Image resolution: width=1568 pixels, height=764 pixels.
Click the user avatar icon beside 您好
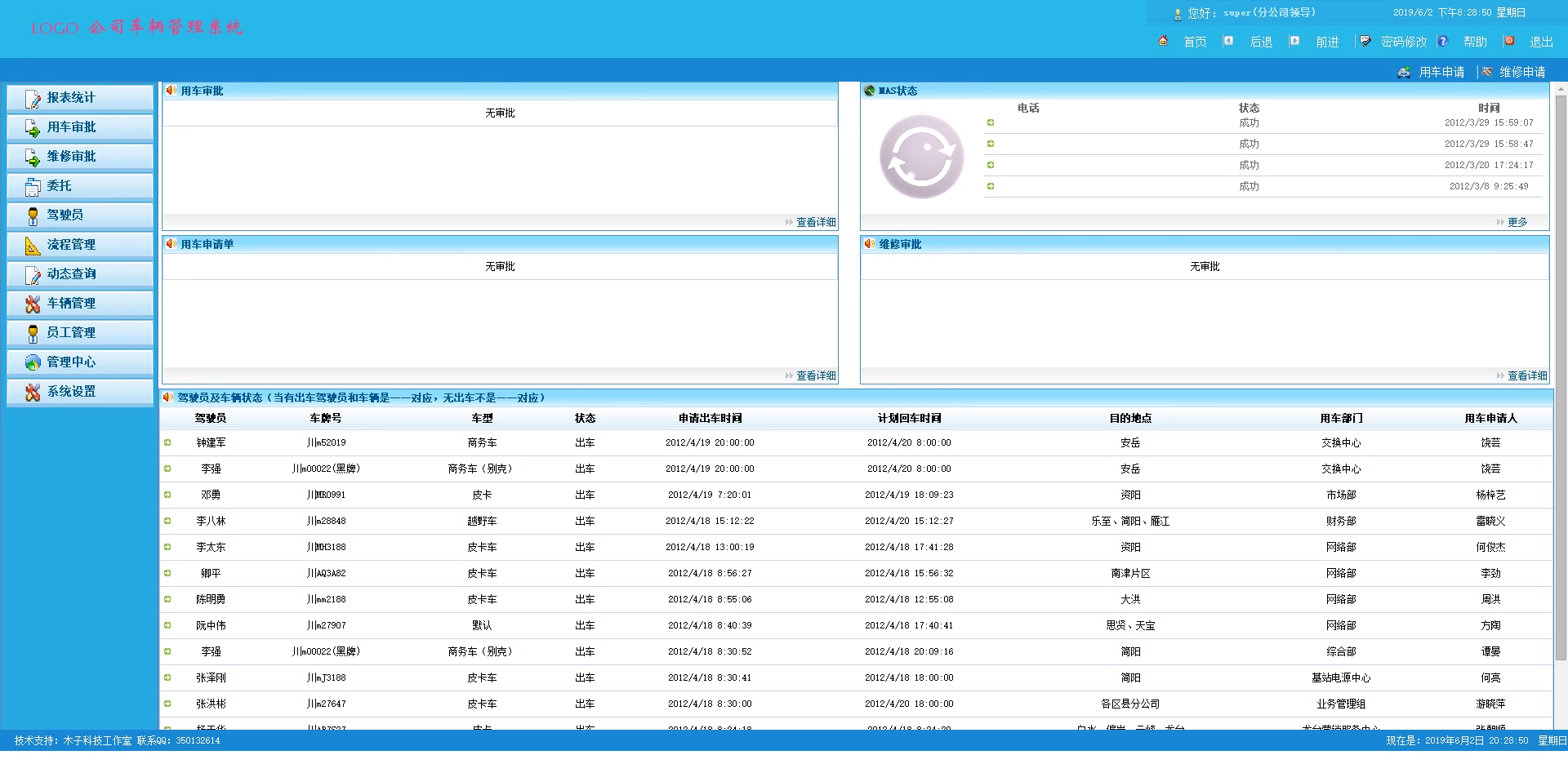(x=1178, y=14)
